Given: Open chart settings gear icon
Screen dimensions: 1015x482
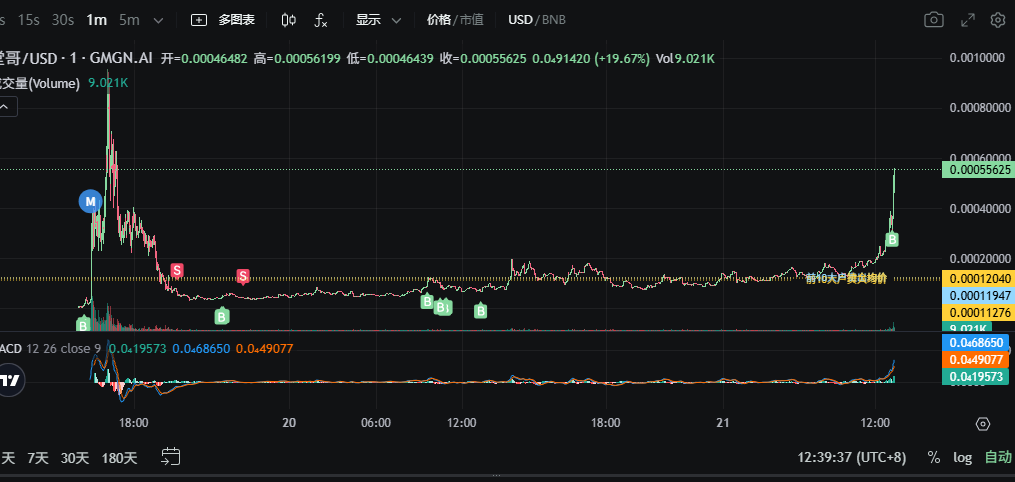Looking at the screenshot, I should 997,20.
